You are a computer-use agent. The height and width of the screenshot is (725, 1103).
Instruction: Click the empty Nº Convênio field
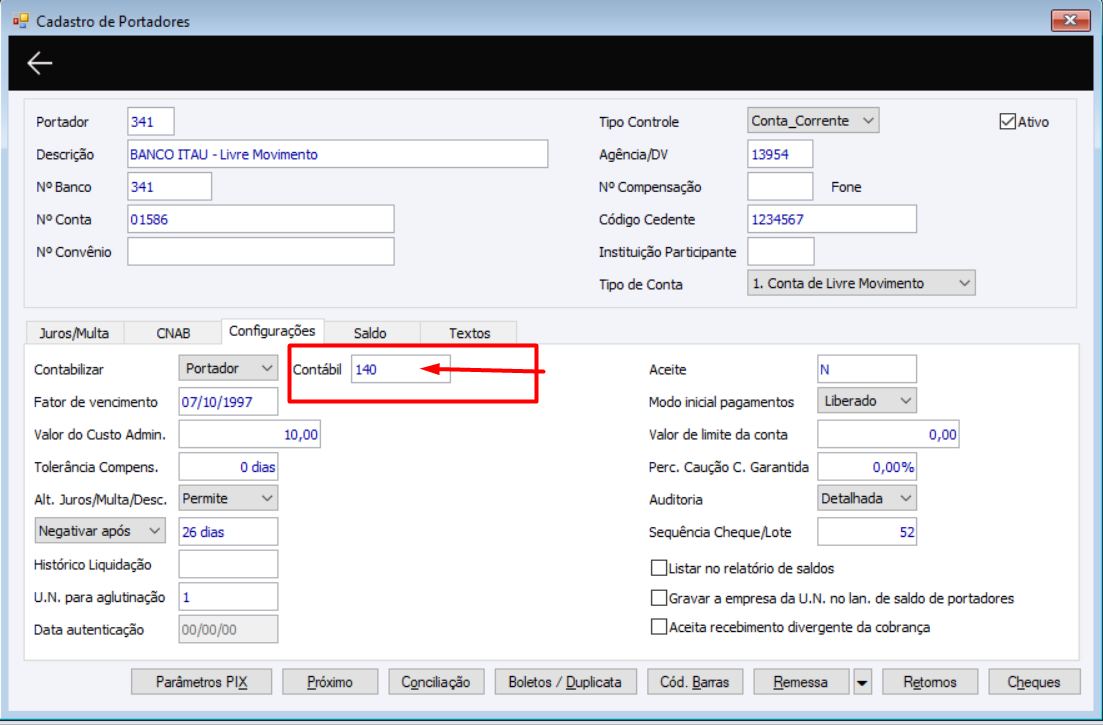[x=261, y=252]
